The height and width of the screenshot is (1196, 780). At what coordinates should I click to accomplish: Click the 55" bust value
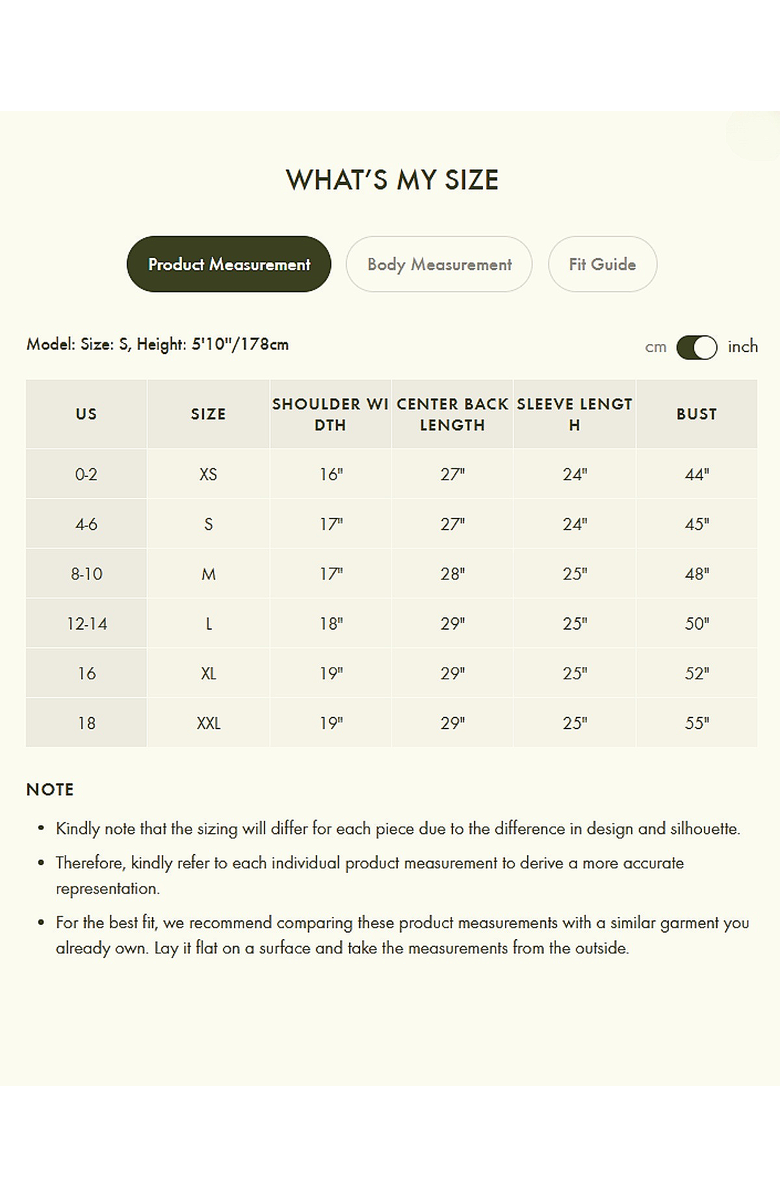coord(697,723)
